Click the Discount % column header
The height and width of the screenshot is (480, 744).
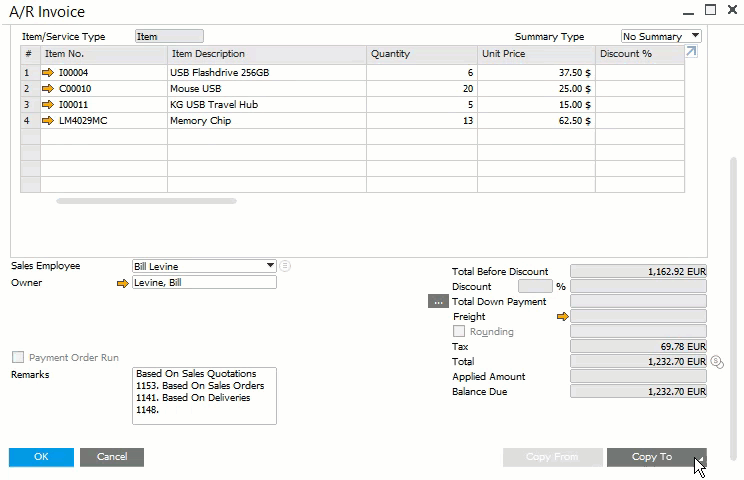640,54
